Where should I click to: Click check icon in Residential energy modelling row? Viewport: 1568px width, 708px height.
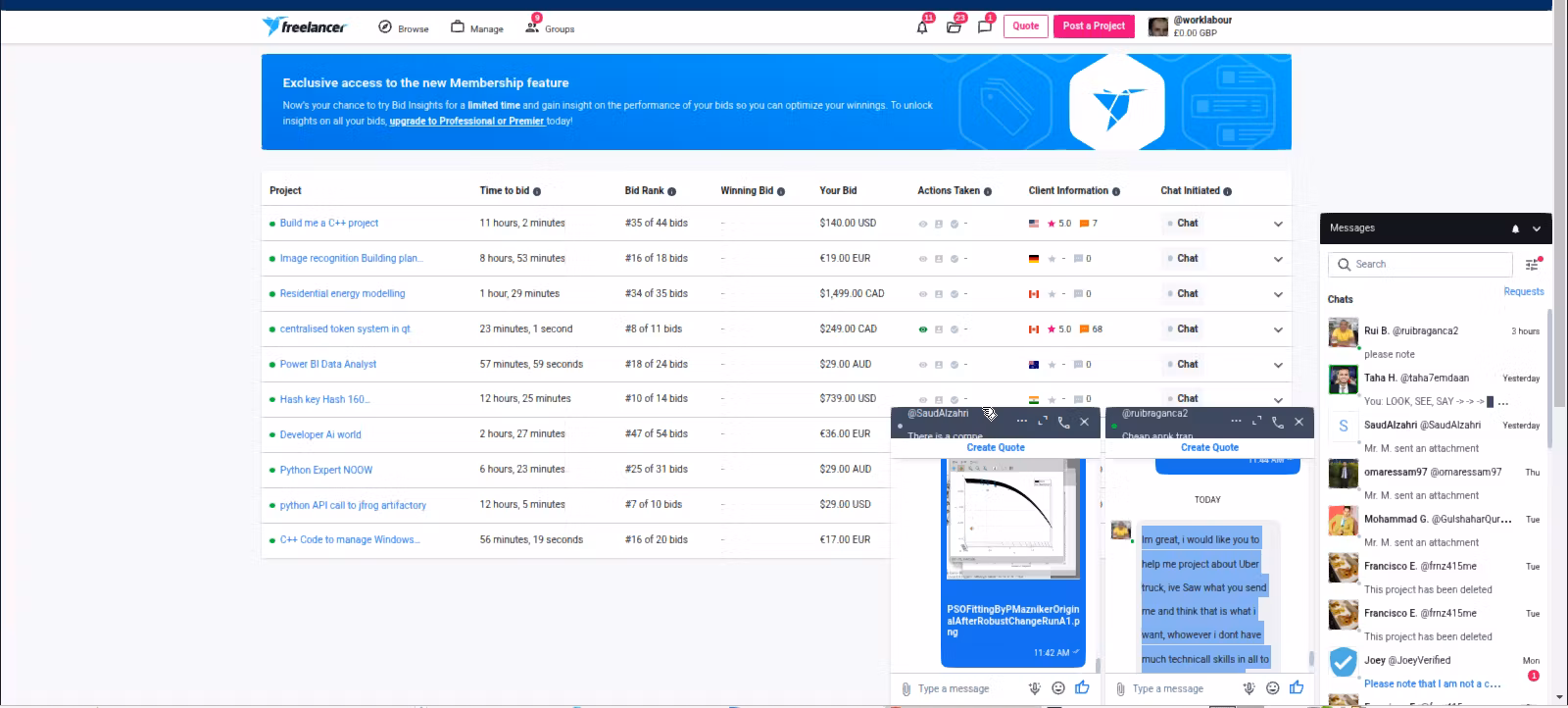[x=954, y=294]
